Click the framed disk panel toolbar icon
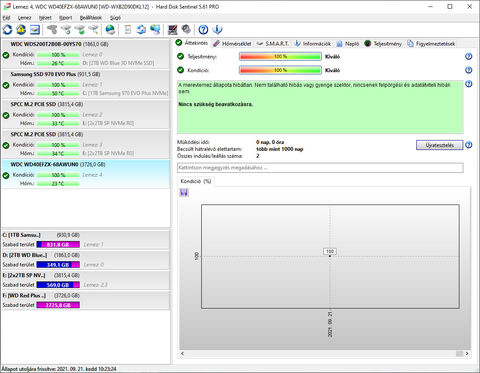 35,30
